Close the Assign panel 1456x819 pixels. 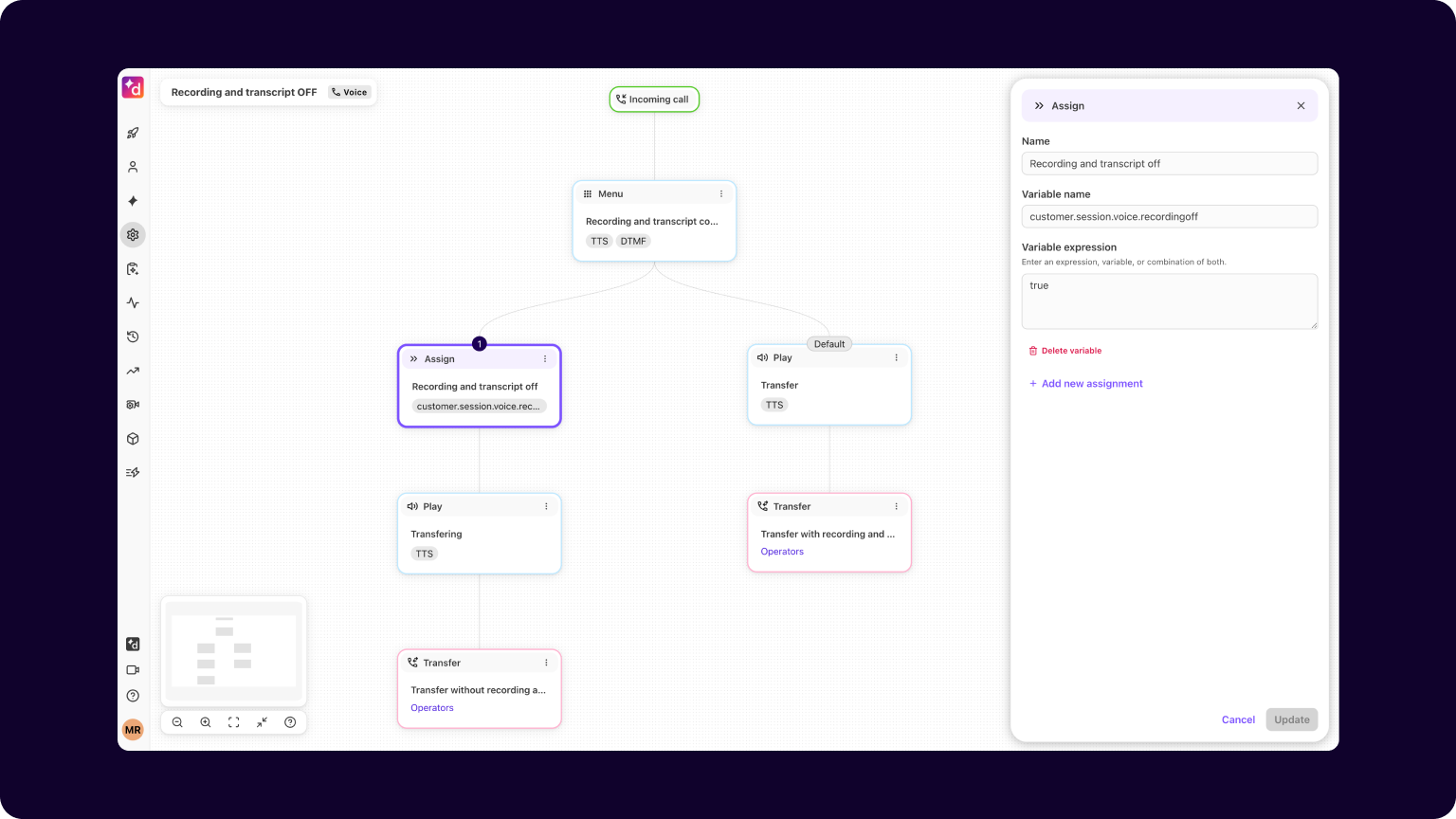click(x=1301, y=105)
